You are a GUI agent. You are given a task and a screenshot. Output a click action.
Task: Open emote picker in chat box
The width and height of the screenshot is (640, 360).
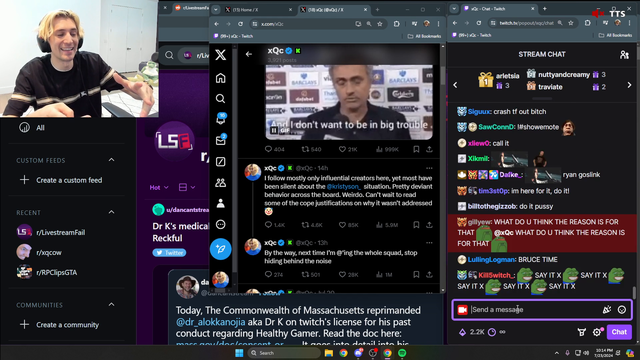(622, 310)
